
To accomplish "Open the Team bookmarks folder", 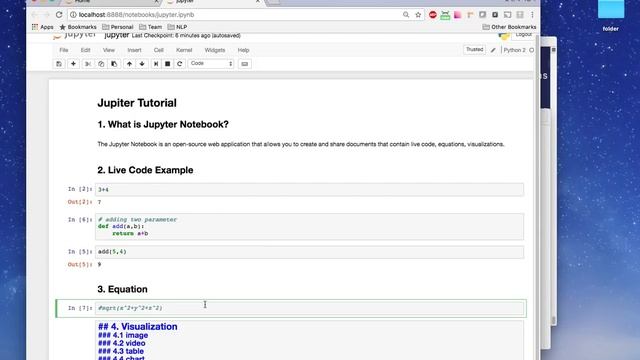I will click(150, 27).
